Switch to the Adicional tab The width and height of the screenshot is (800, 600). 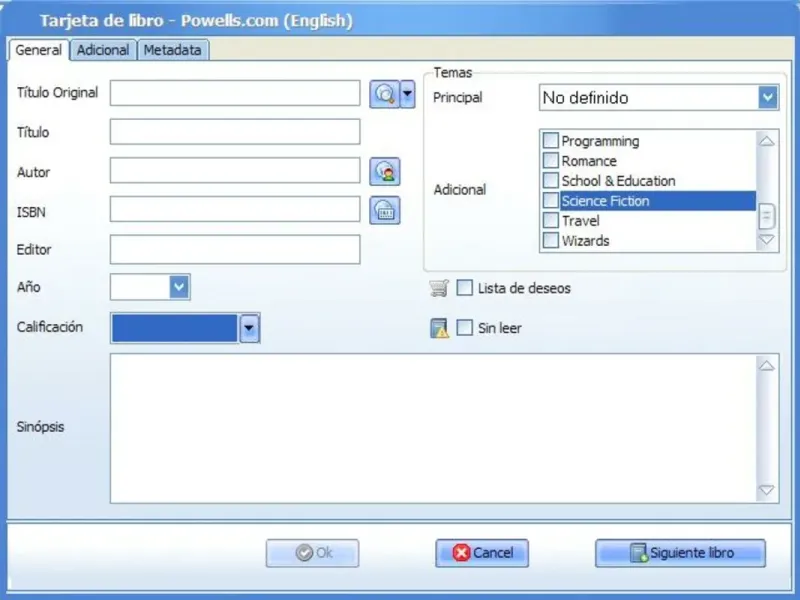[x=103, y=50]
